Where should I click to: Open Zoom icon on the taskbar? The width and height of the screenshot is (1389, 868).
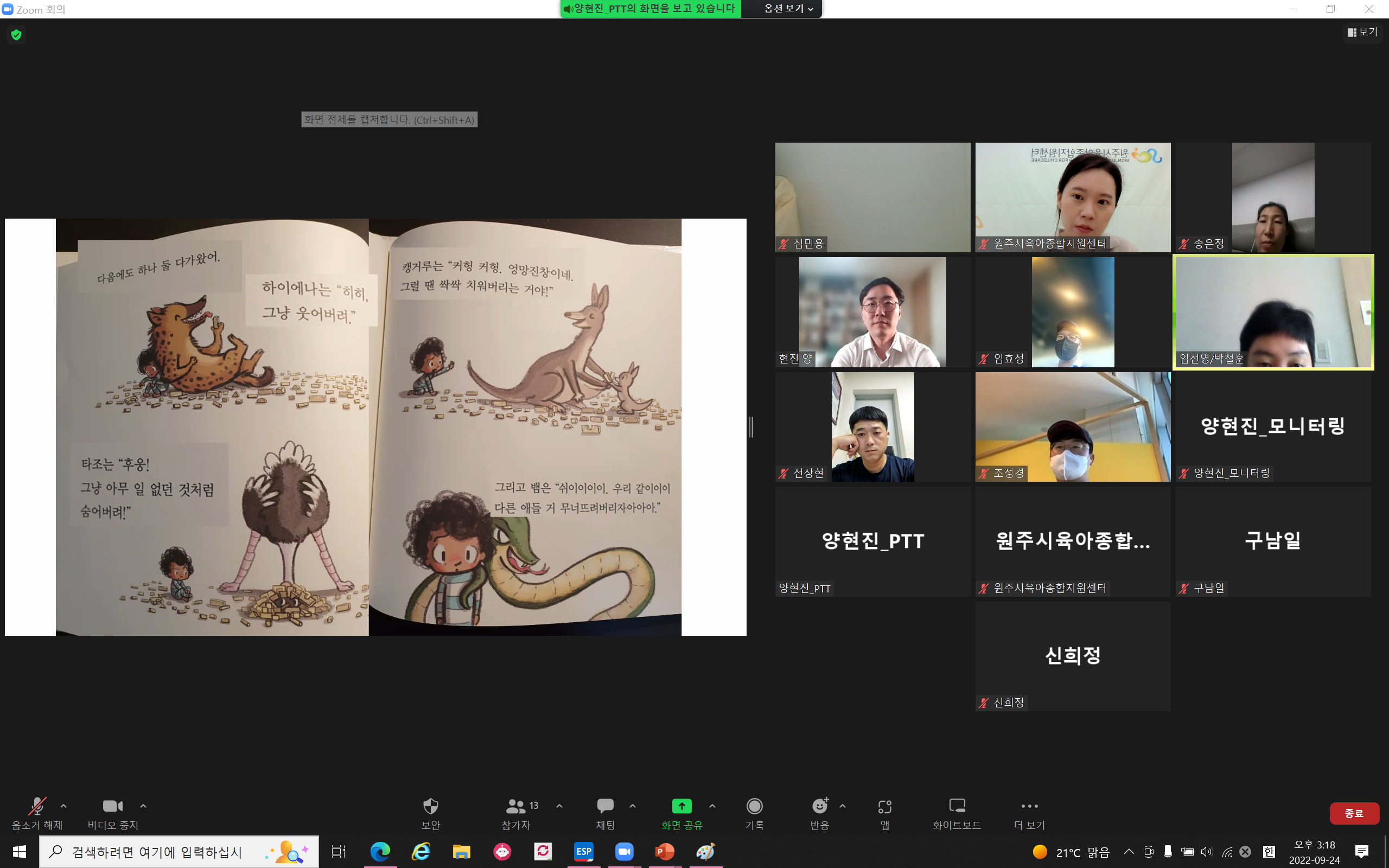(625, 852)
